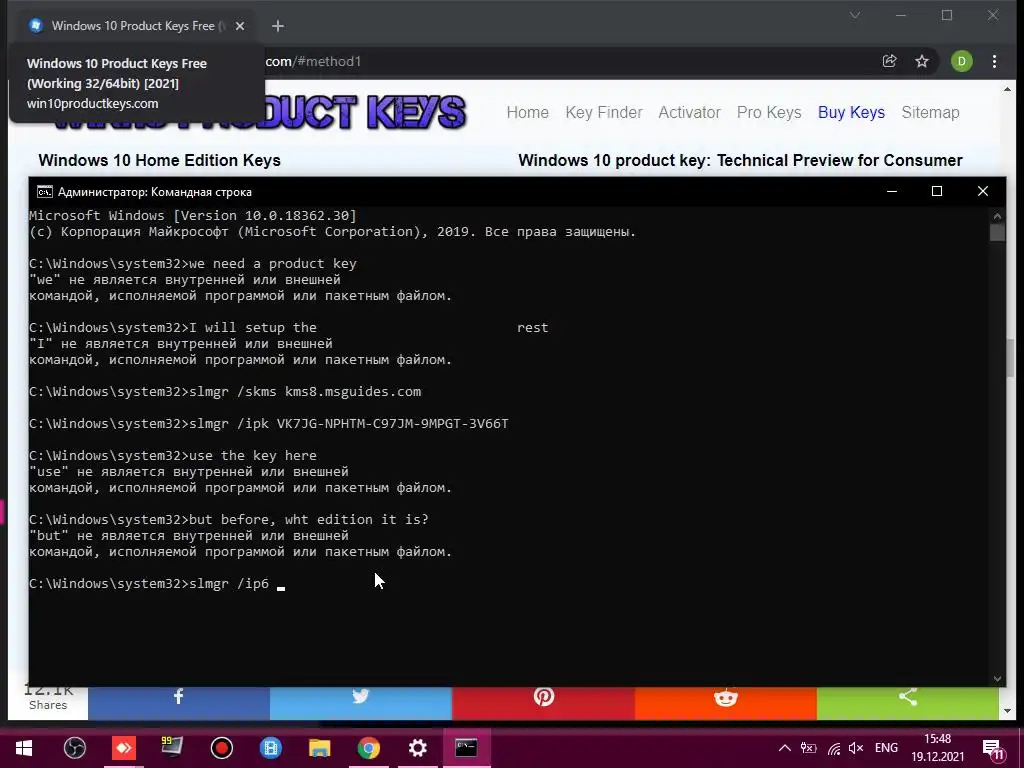Click the battery status tray icon

pos(808,748)
